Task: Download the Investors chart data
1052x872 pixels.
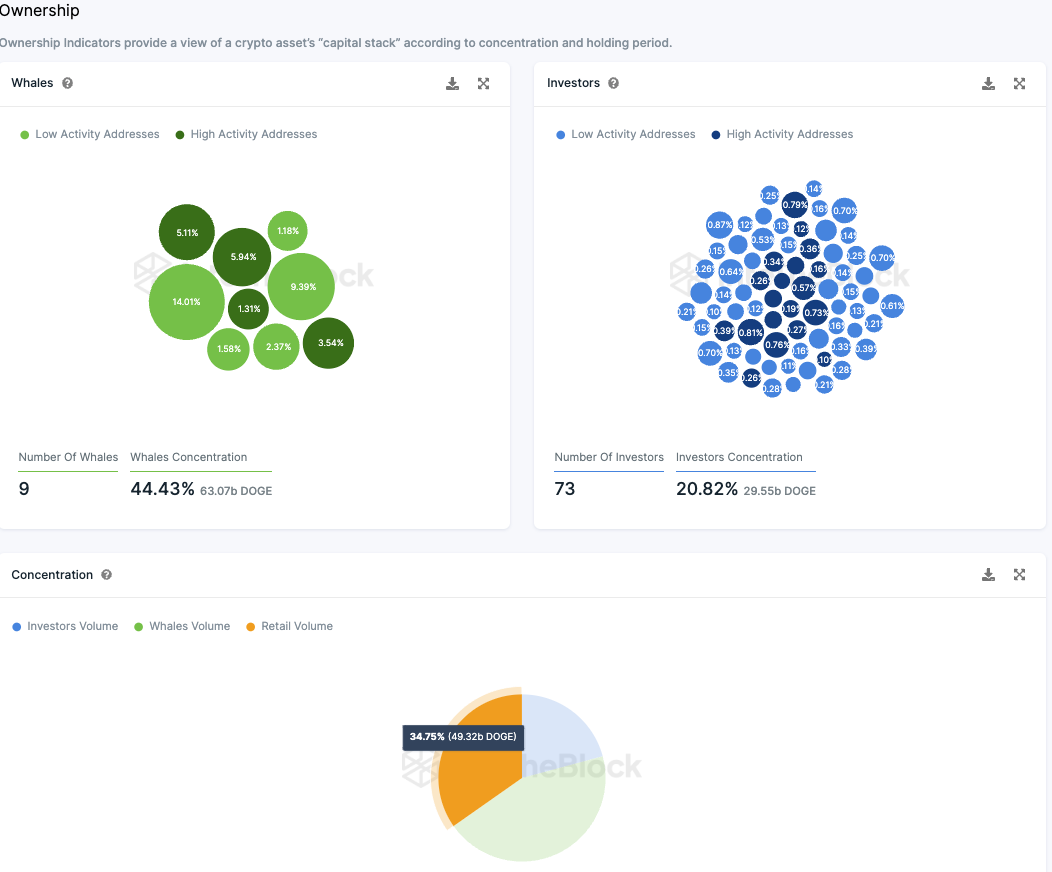Action: 988,83
